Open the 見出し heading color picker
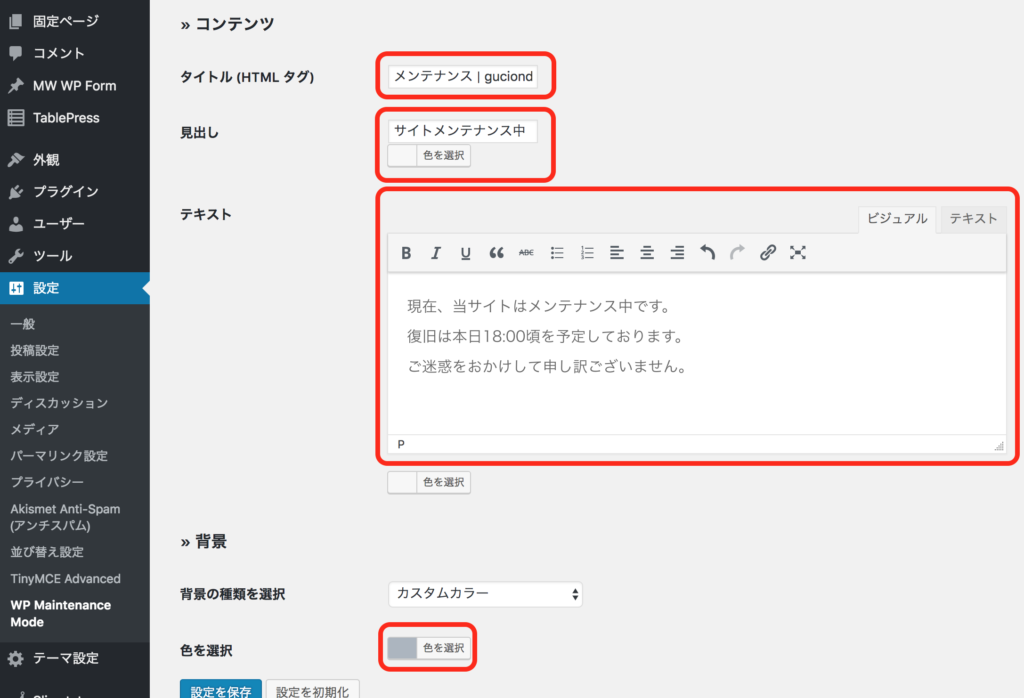 [428, 156]
